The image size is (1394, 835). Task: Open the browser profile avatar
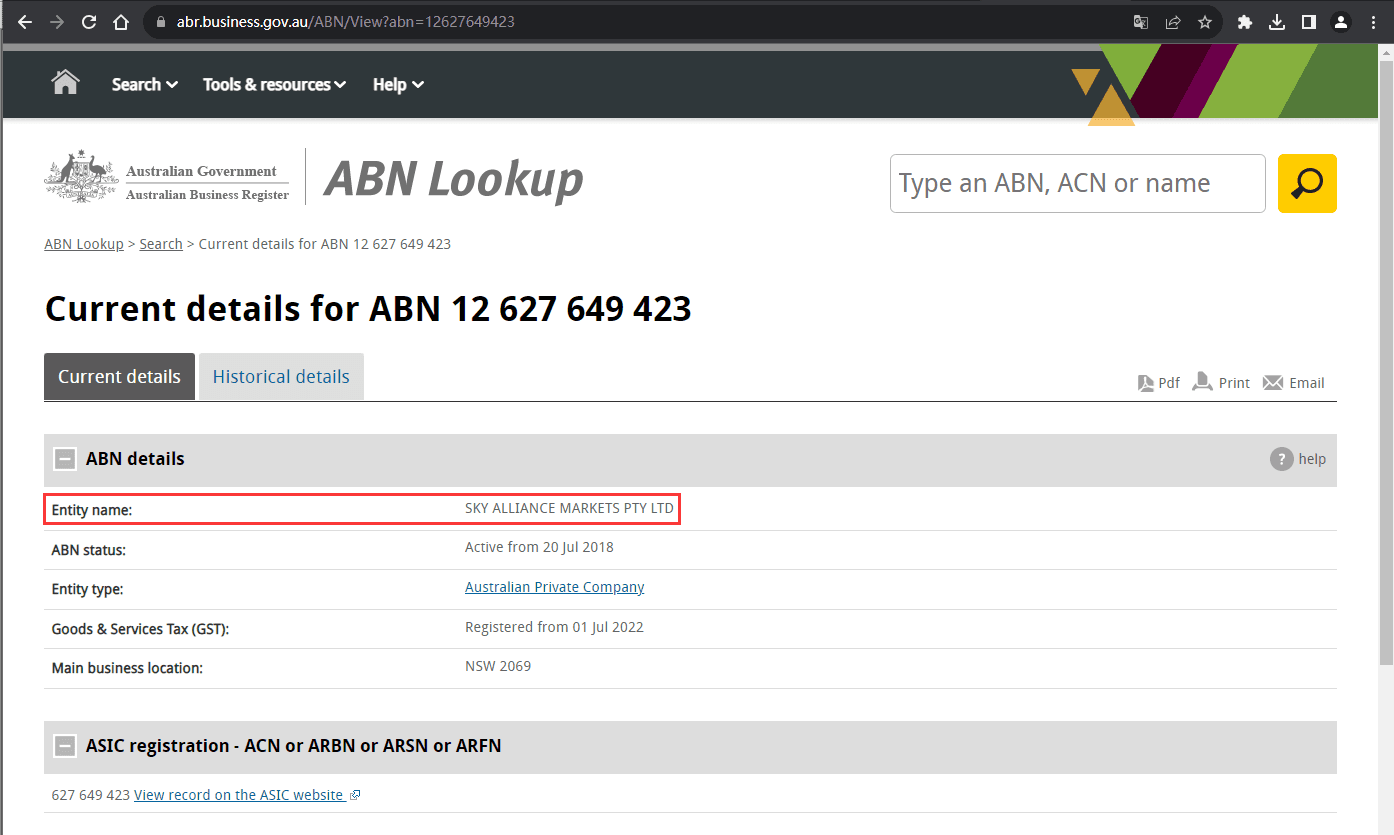click(1341, 21)
